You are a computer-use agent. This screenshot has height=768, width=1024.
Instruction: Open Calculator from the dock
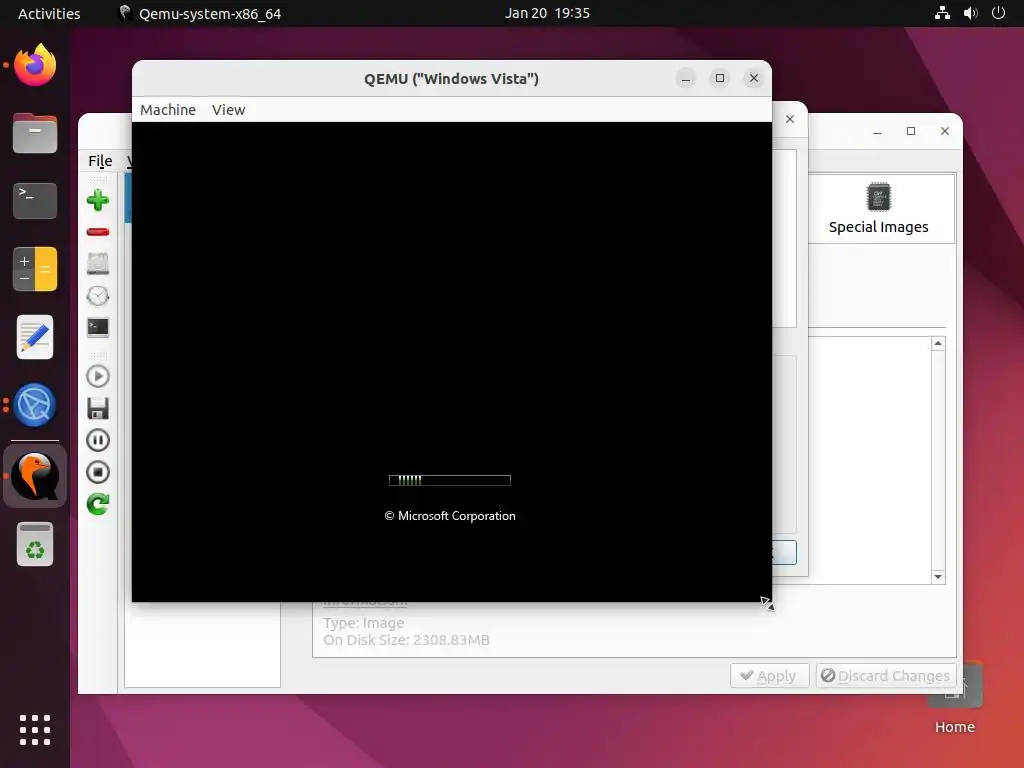[35, 269]
